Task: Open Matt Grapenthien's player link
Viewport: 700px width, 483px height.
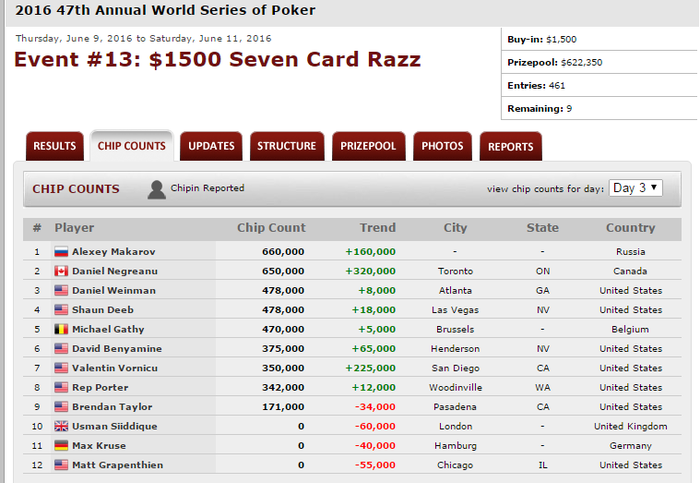Action: [118, 465]
